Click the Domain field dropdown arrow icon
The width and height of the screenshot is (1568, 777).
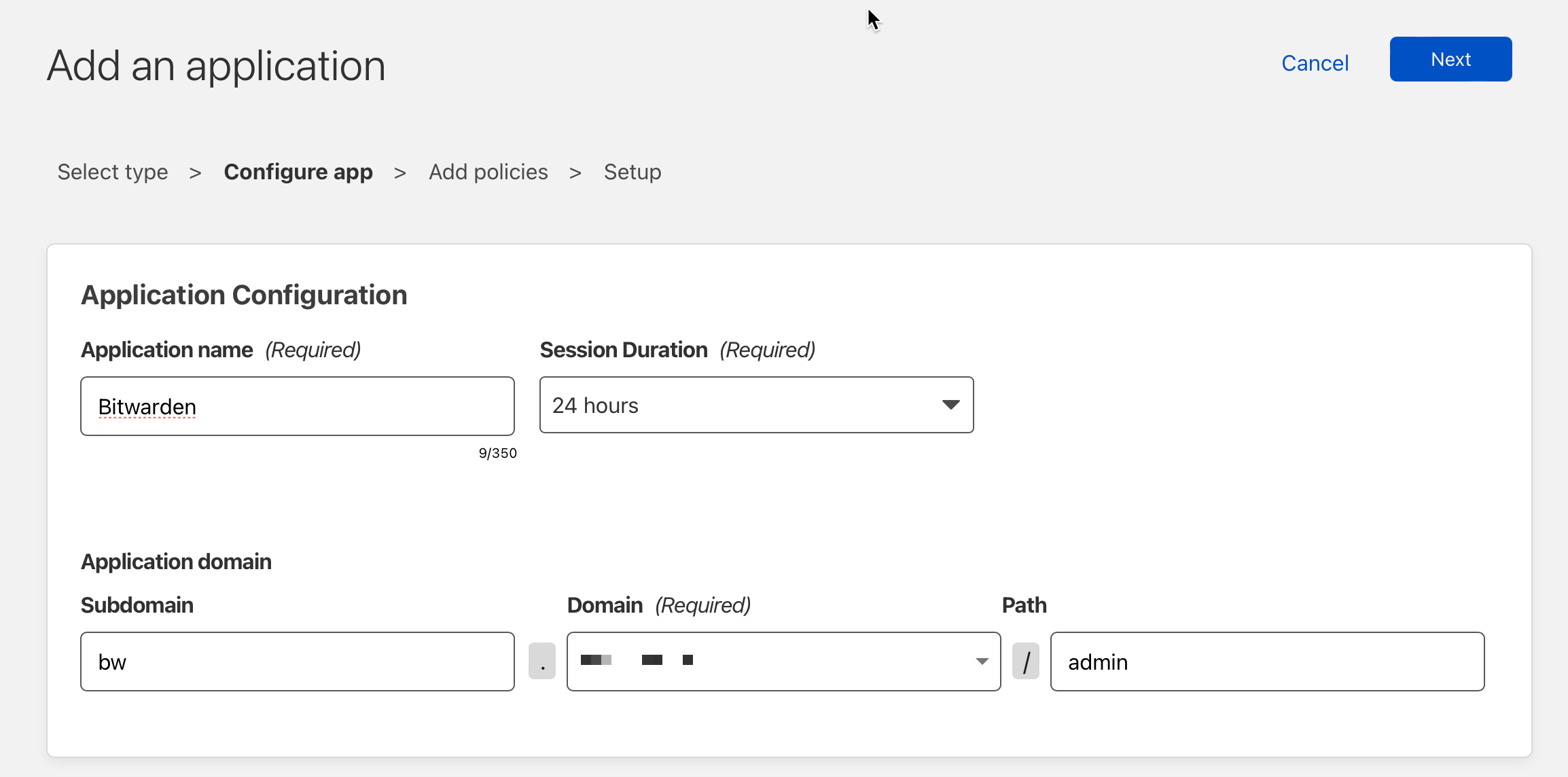[x=982, y=661]
